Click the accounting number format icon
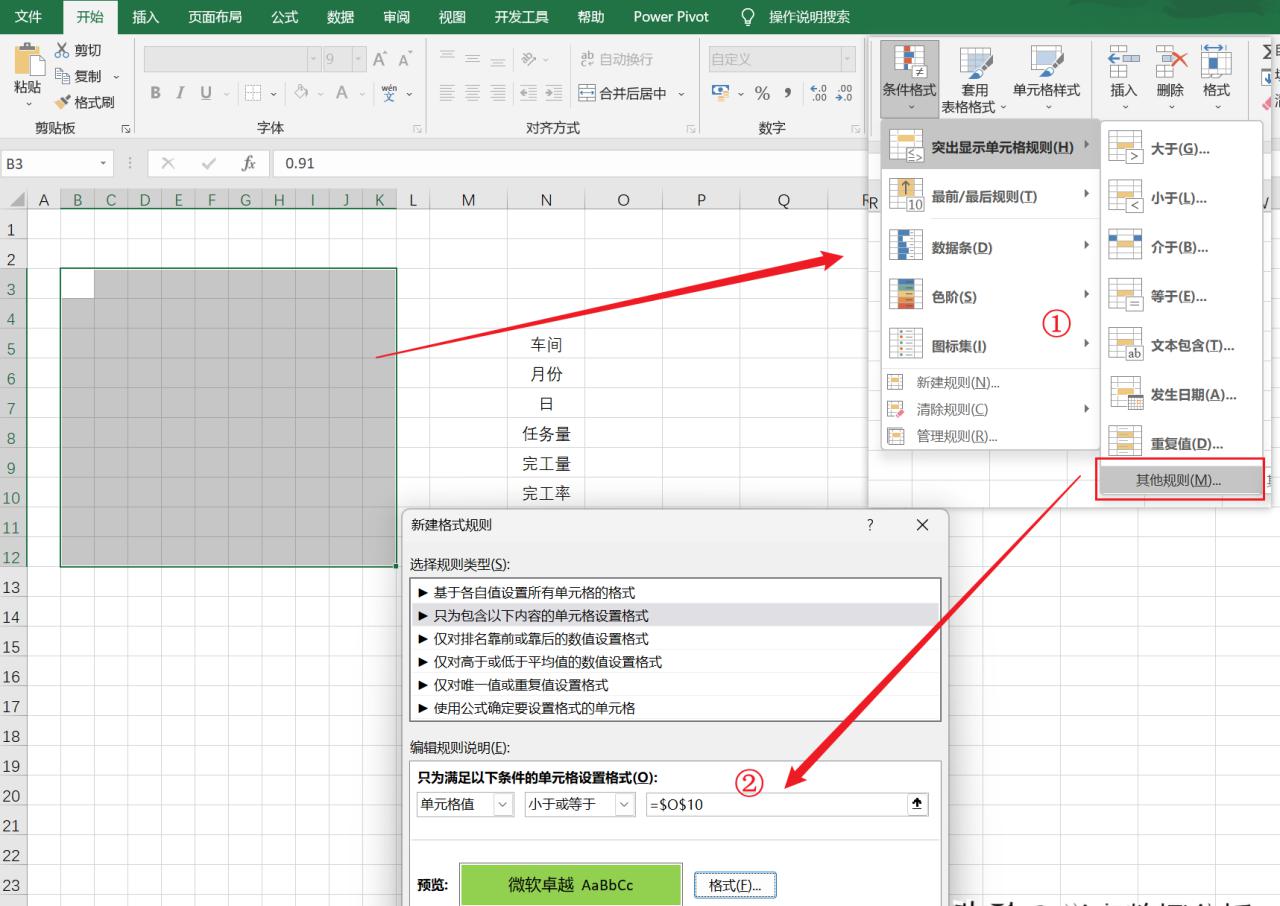1280x906 pixels. (720, 93)
